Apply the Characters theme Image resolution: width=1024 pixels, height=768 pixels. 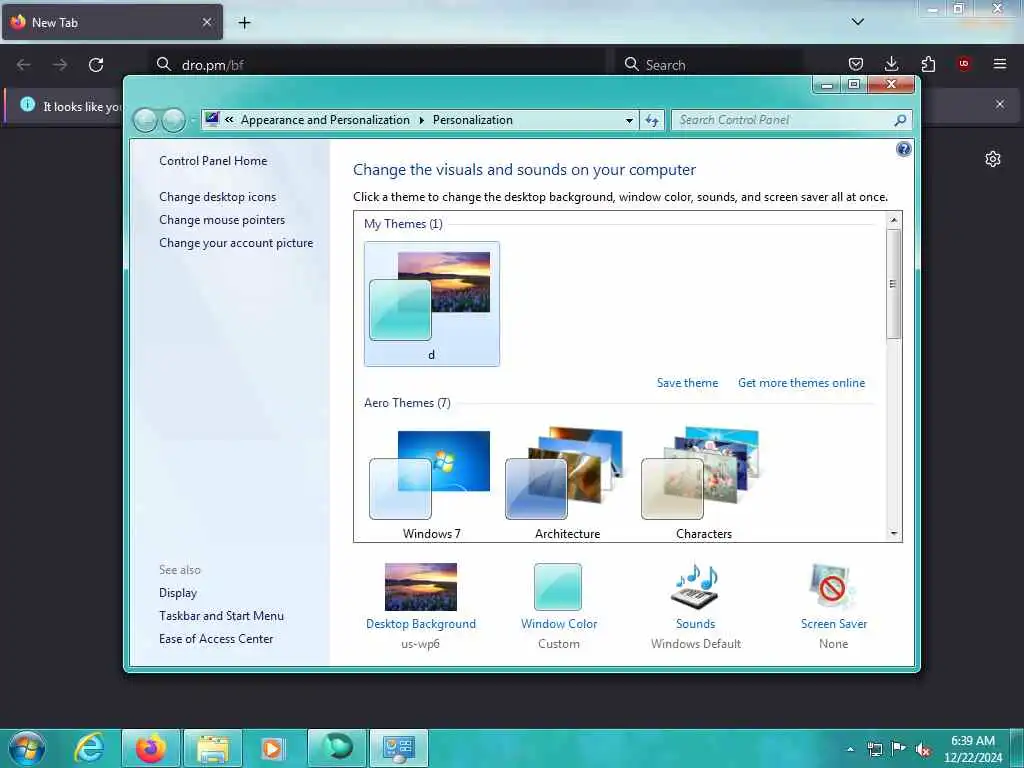point(703,485)
